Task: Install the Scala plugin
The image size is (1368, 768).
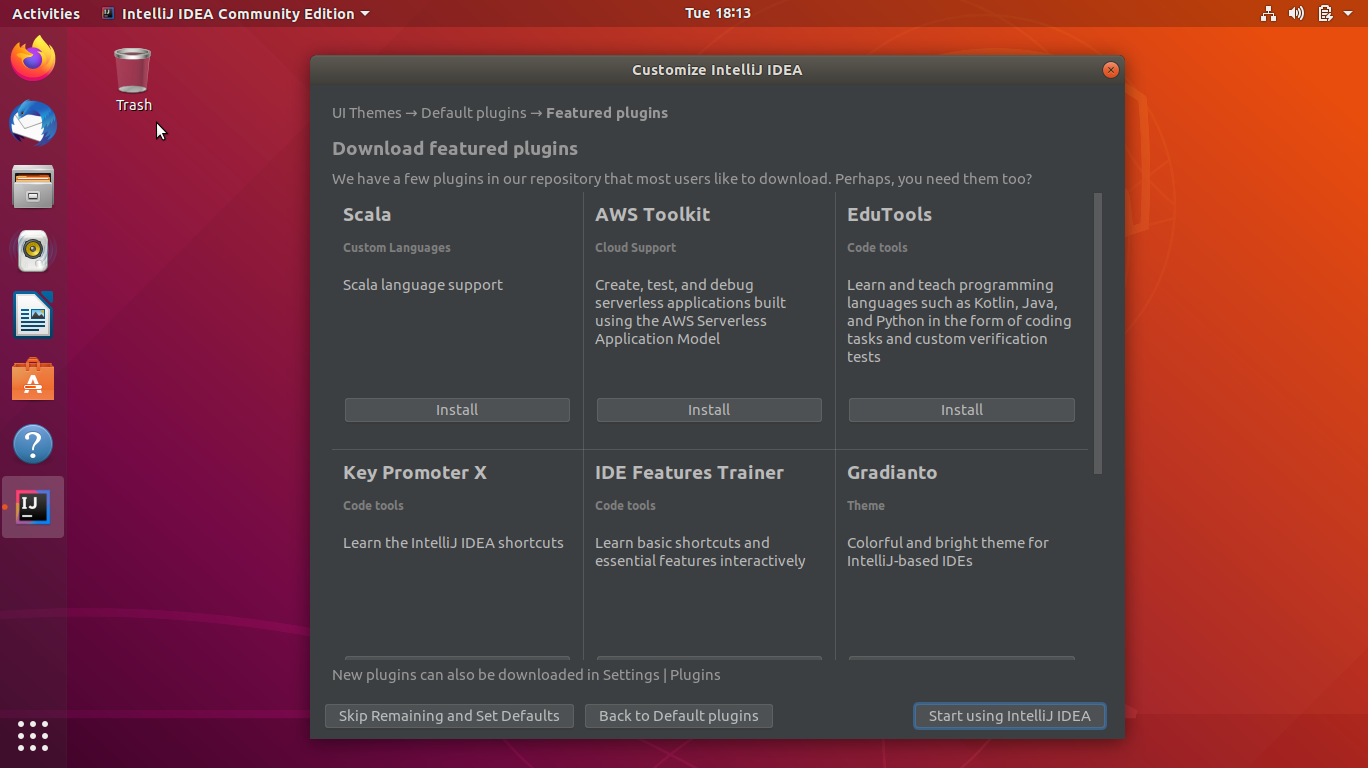Action: point(456,409)
